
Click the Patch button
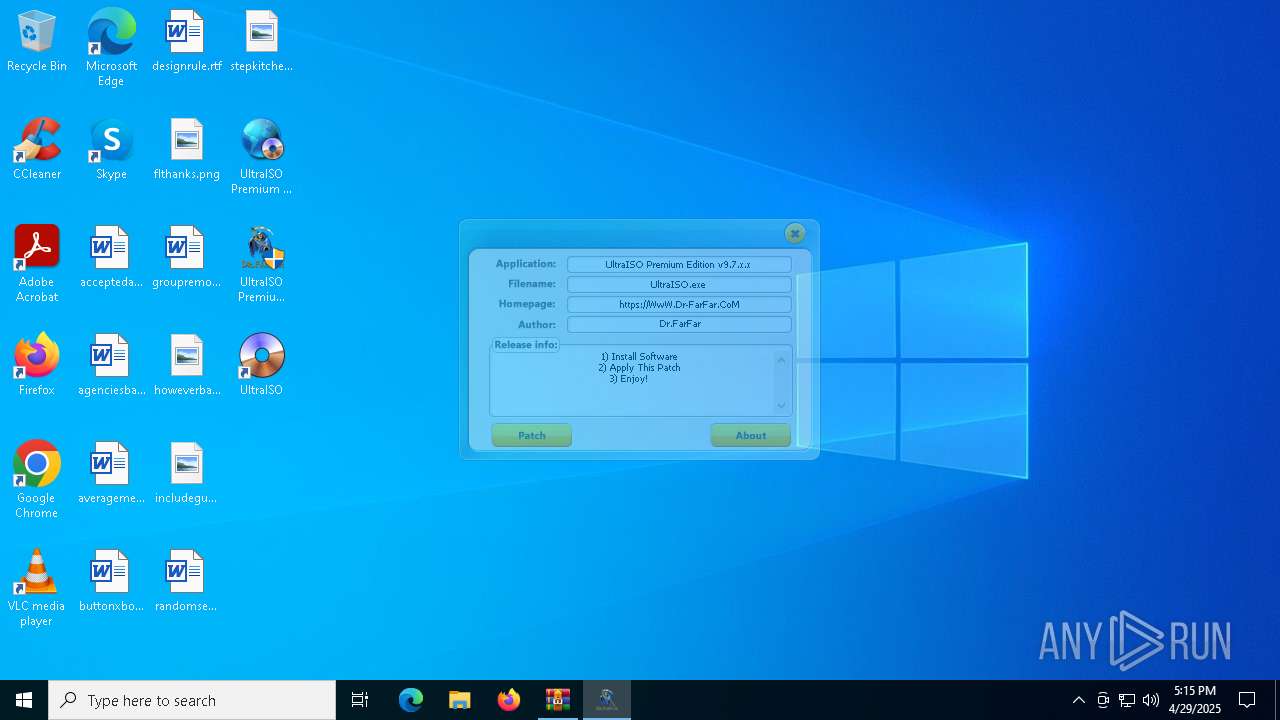click(x=532, y=435)
